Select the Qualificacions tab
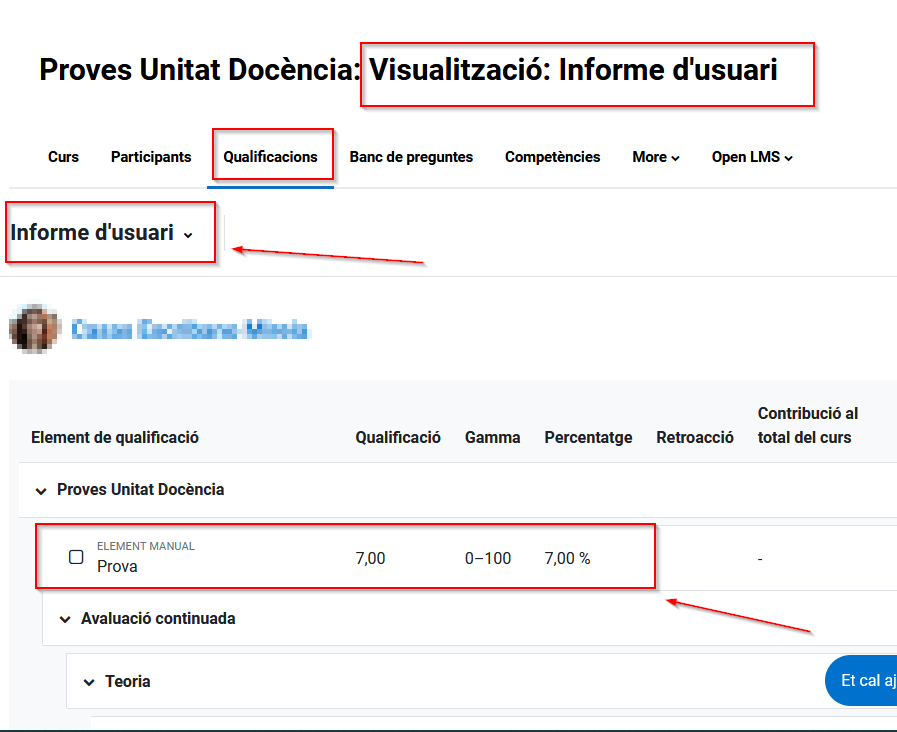This screenshot has width=897, height=732. (x=270, y=157)
